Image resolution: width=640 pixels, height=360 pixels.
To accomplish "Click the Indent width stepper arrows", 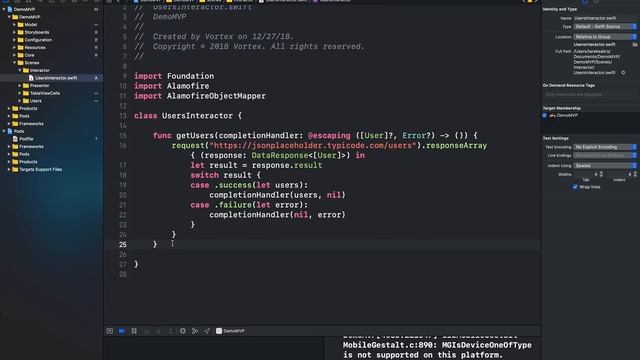I will pyautogui.click(x=635, y=174).
